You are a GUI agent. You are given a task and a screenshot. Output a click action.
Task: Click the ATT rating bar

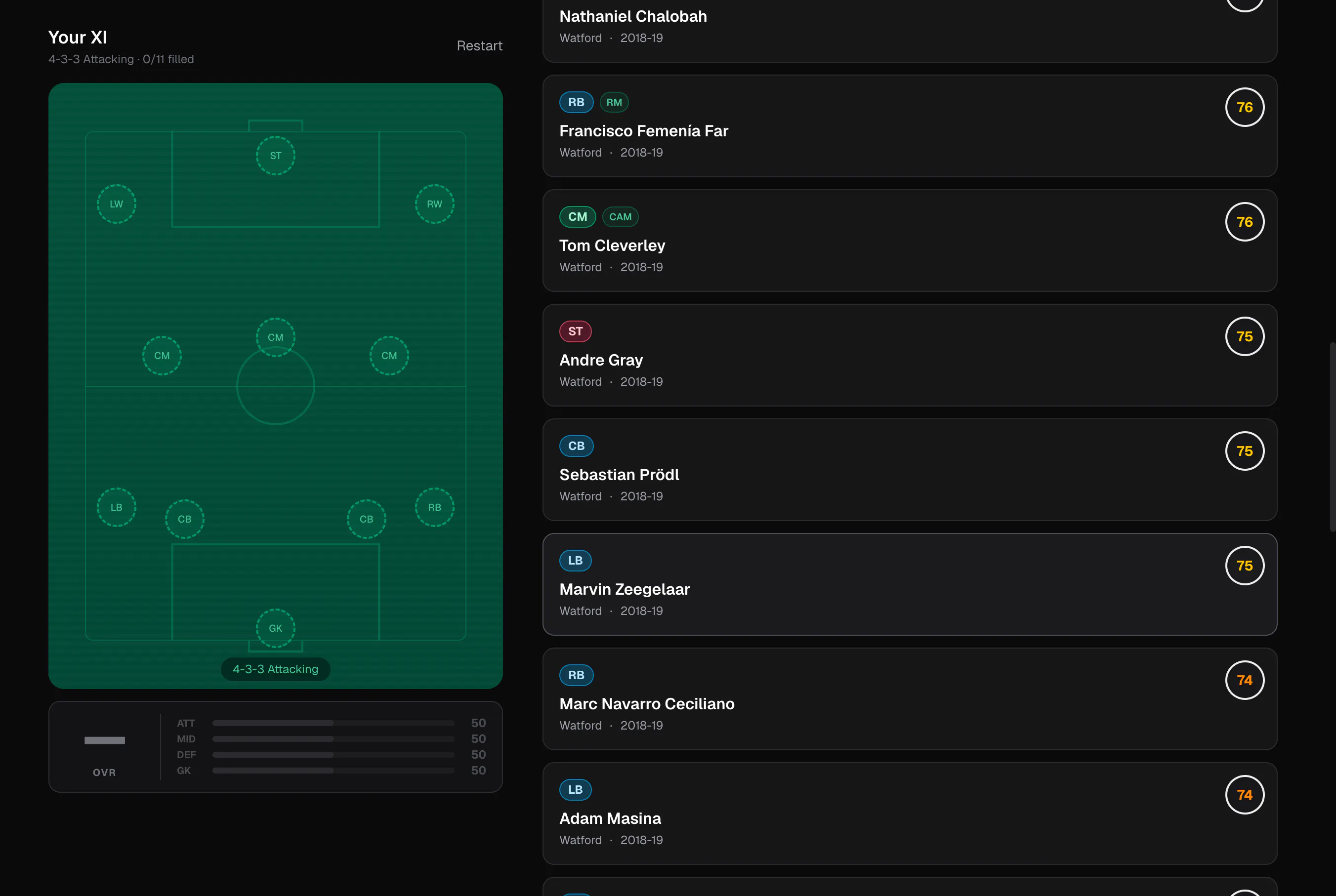pyautogui.click(x=333, y=723)
